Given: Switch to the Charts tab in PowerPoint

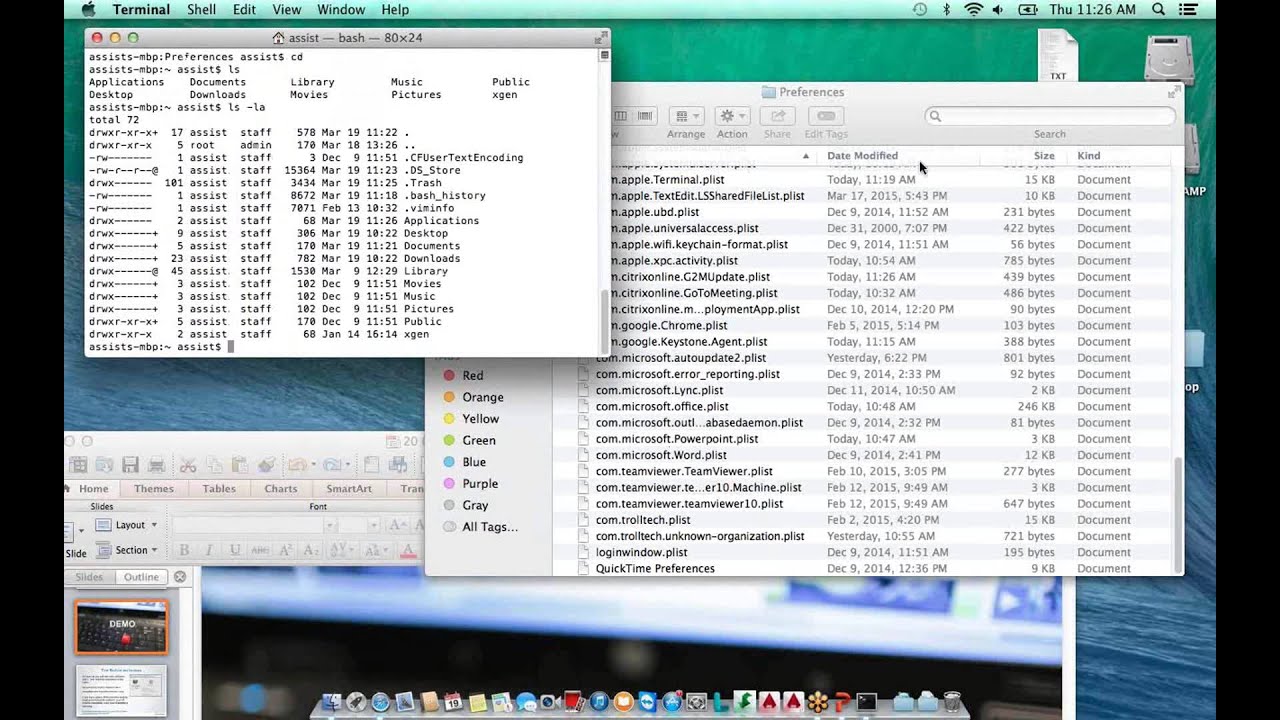Looking at the screenshot, I should coord(281,489).
